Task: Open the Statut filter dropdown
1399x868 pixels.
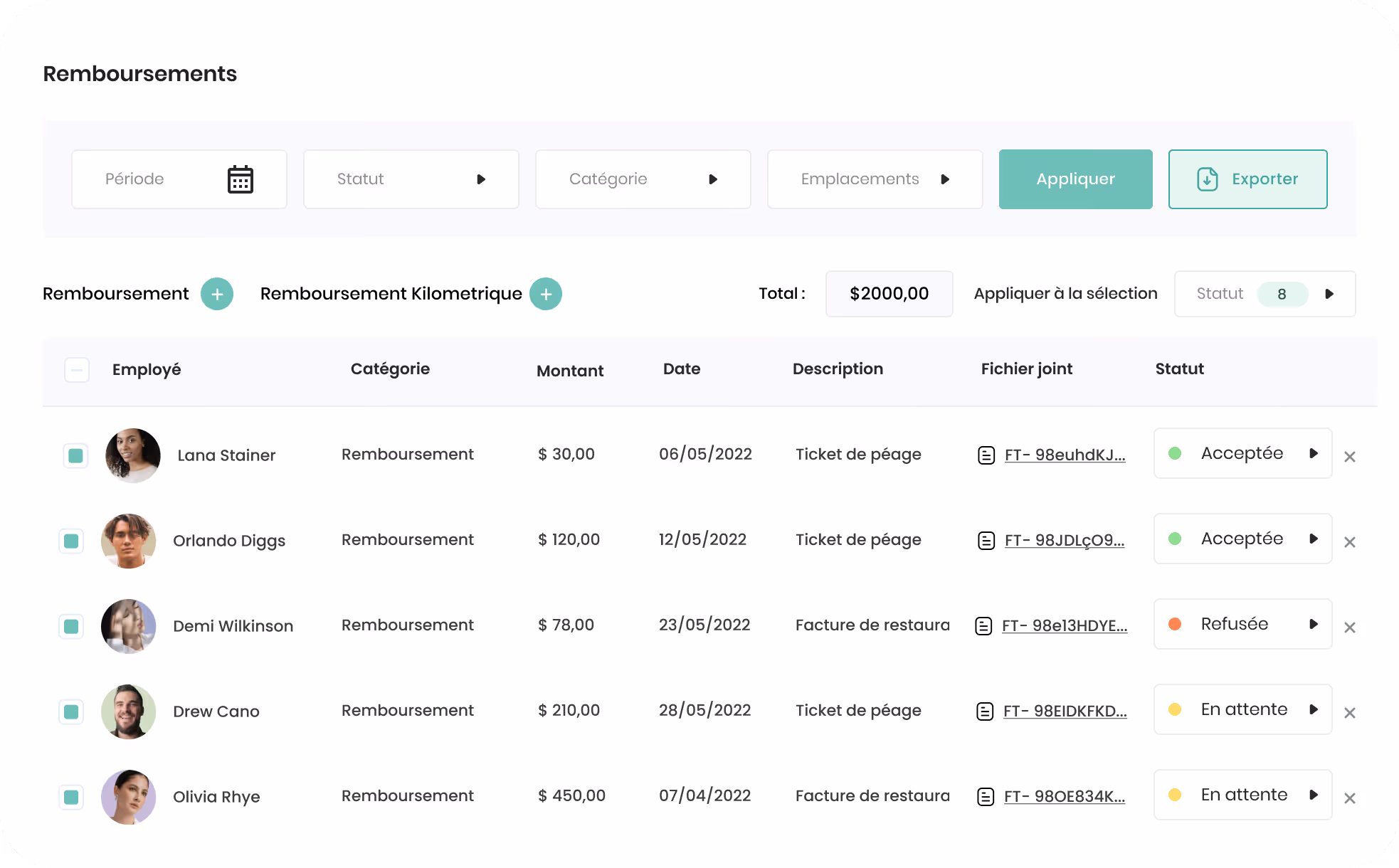Action: 411,179
